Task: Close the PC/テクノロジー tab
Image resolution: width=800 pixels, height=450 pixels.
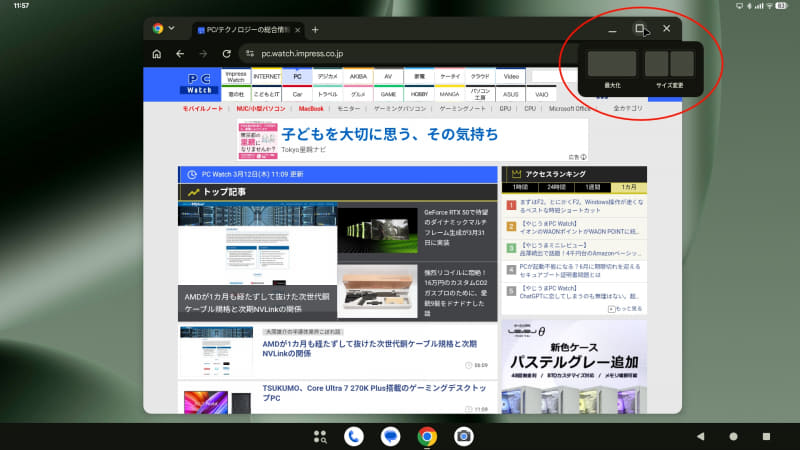Action: [x=297, y=30]
